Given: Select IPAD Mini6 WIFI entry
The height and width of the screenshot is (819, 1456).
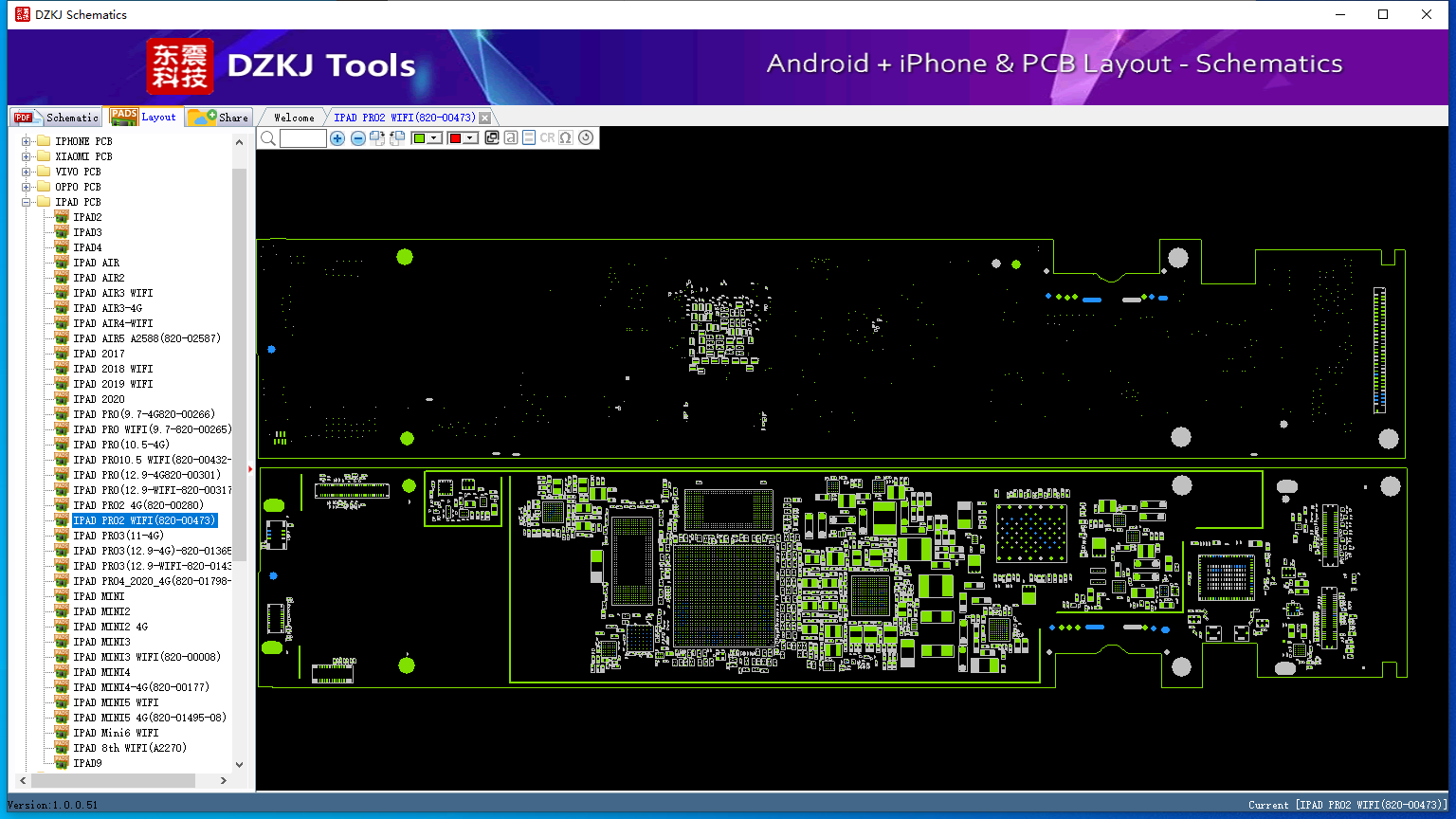Looking at the screenshot, I should pyautogui.click(x=116, y=733).
